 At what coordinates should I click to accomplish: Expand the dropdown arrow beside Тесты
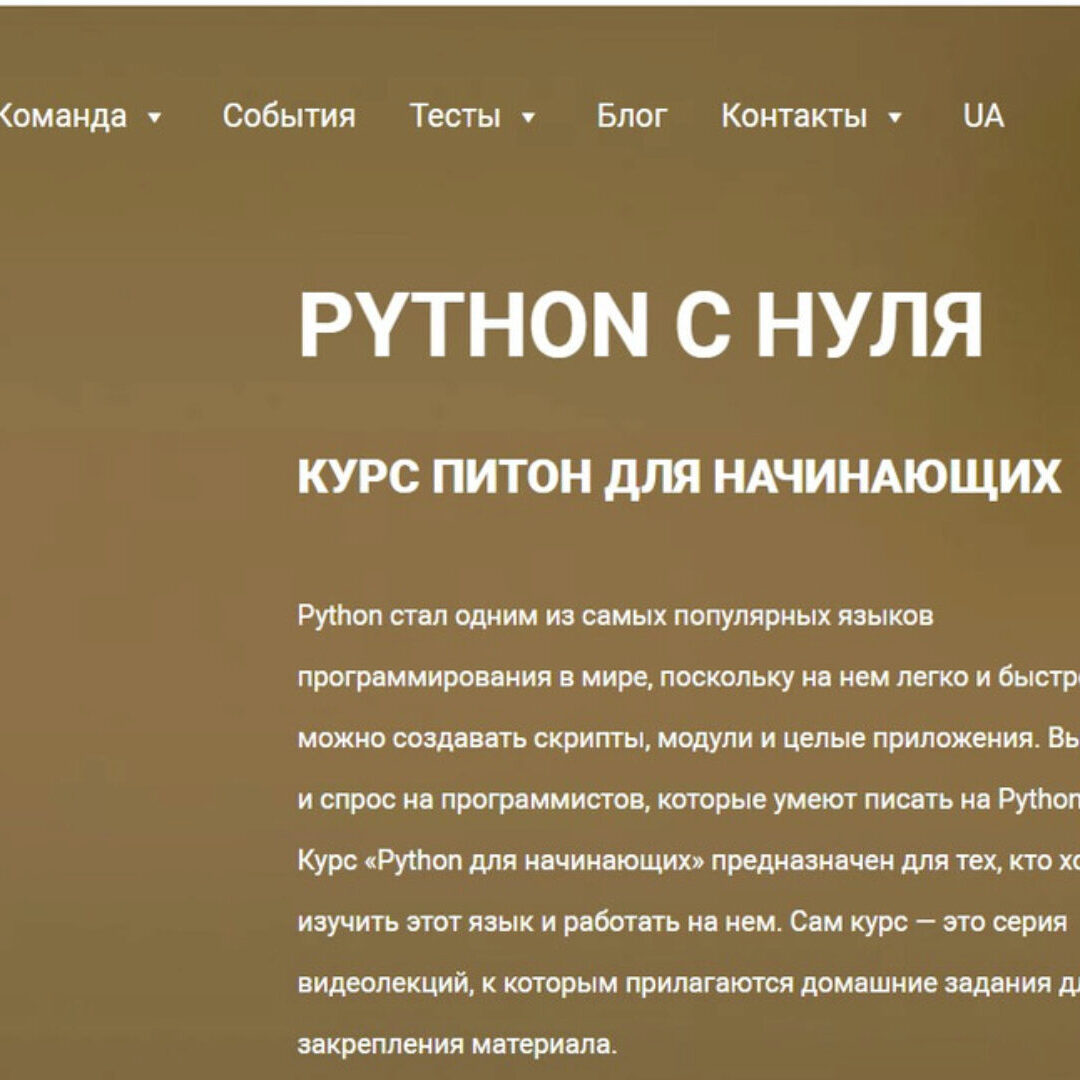pyautogui.click(x=528, y=118)
